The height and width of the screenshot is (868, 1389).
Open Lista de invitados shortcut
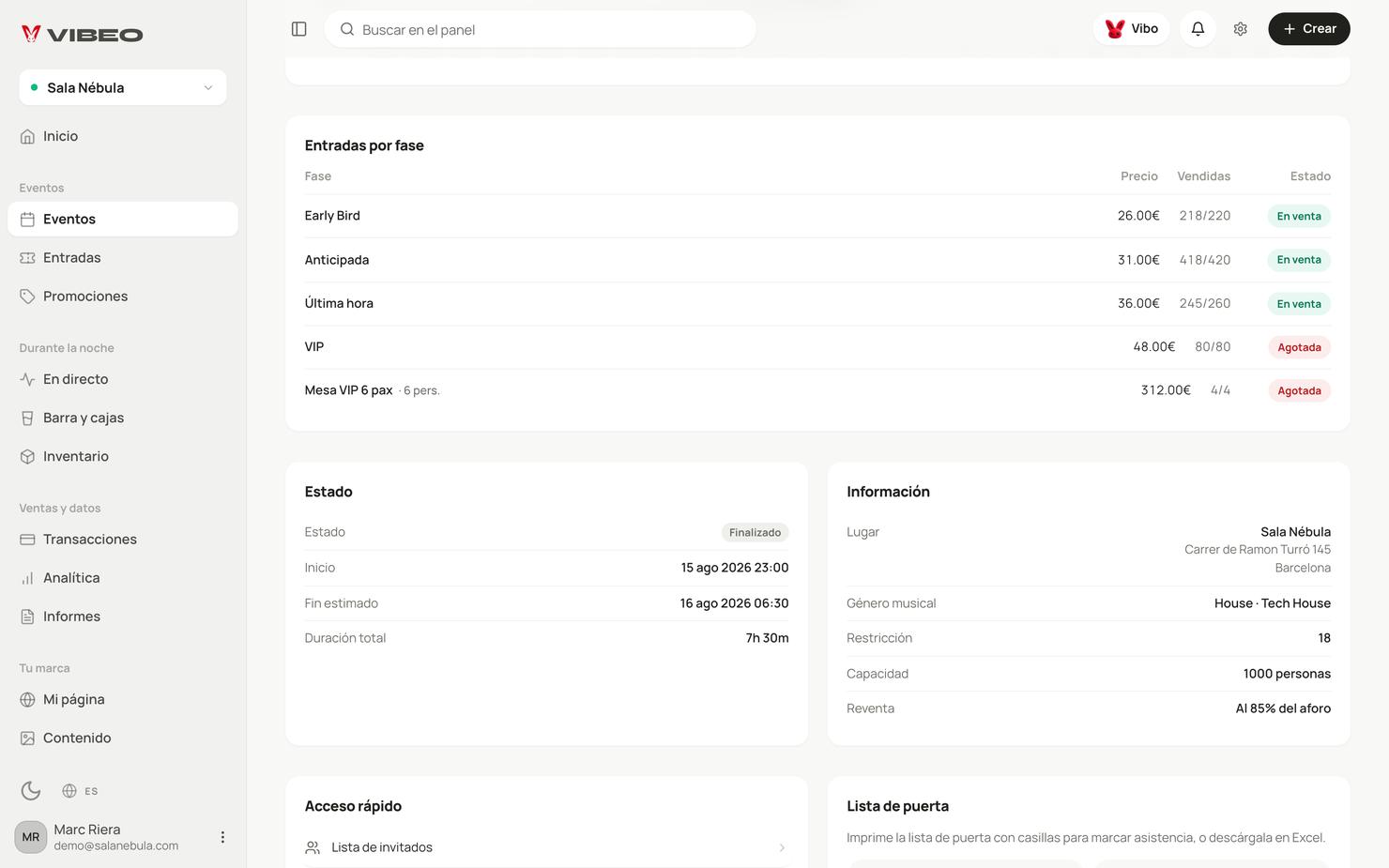pos(546,847)
